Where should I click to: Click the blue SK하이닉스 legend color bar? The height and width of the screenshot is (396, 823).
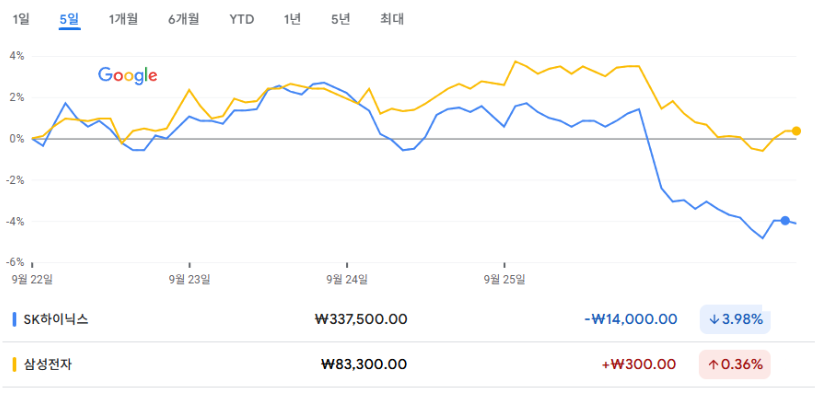point(14,319)
